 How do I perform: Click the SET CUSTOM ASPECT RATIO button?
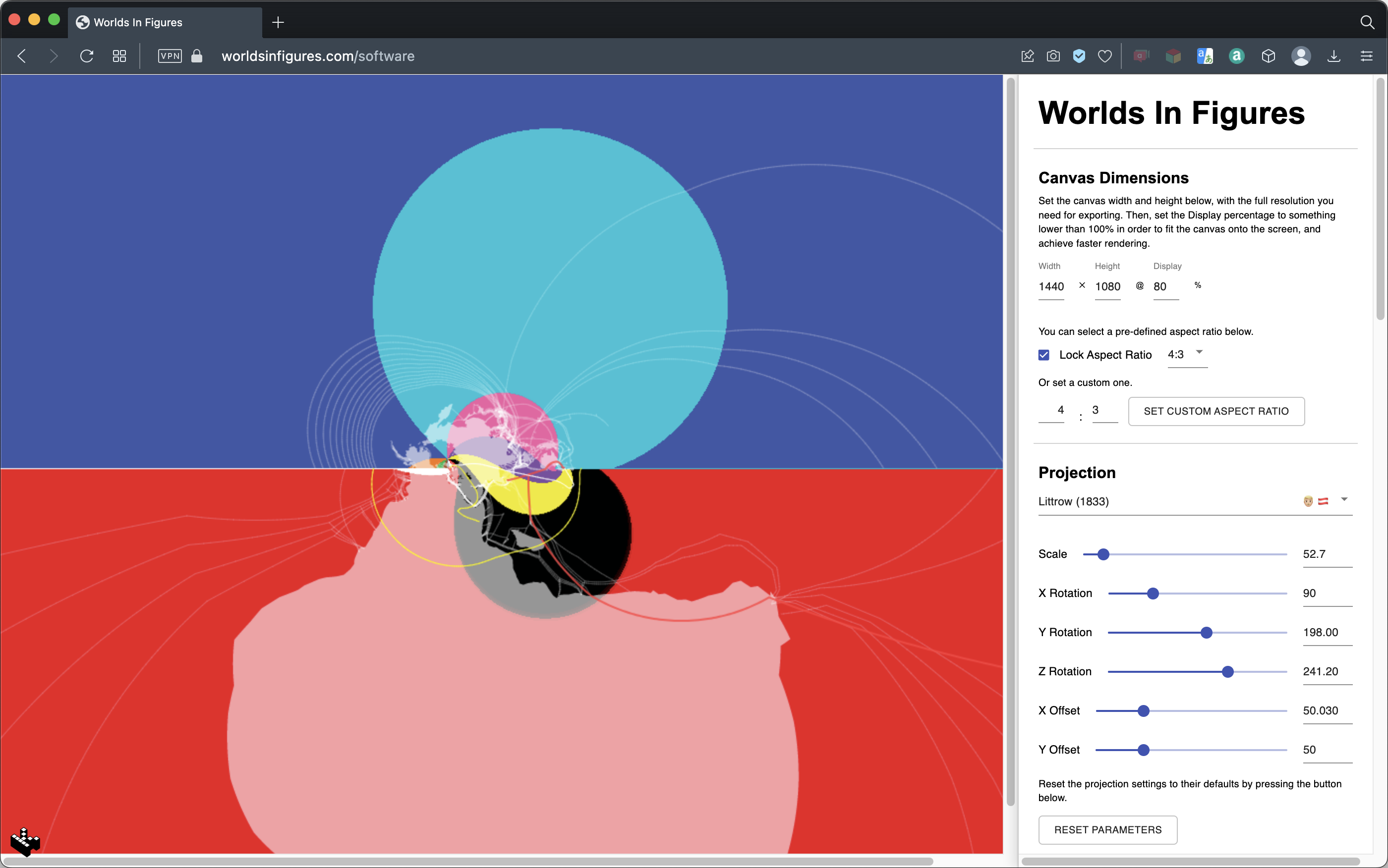point(1216,411)
